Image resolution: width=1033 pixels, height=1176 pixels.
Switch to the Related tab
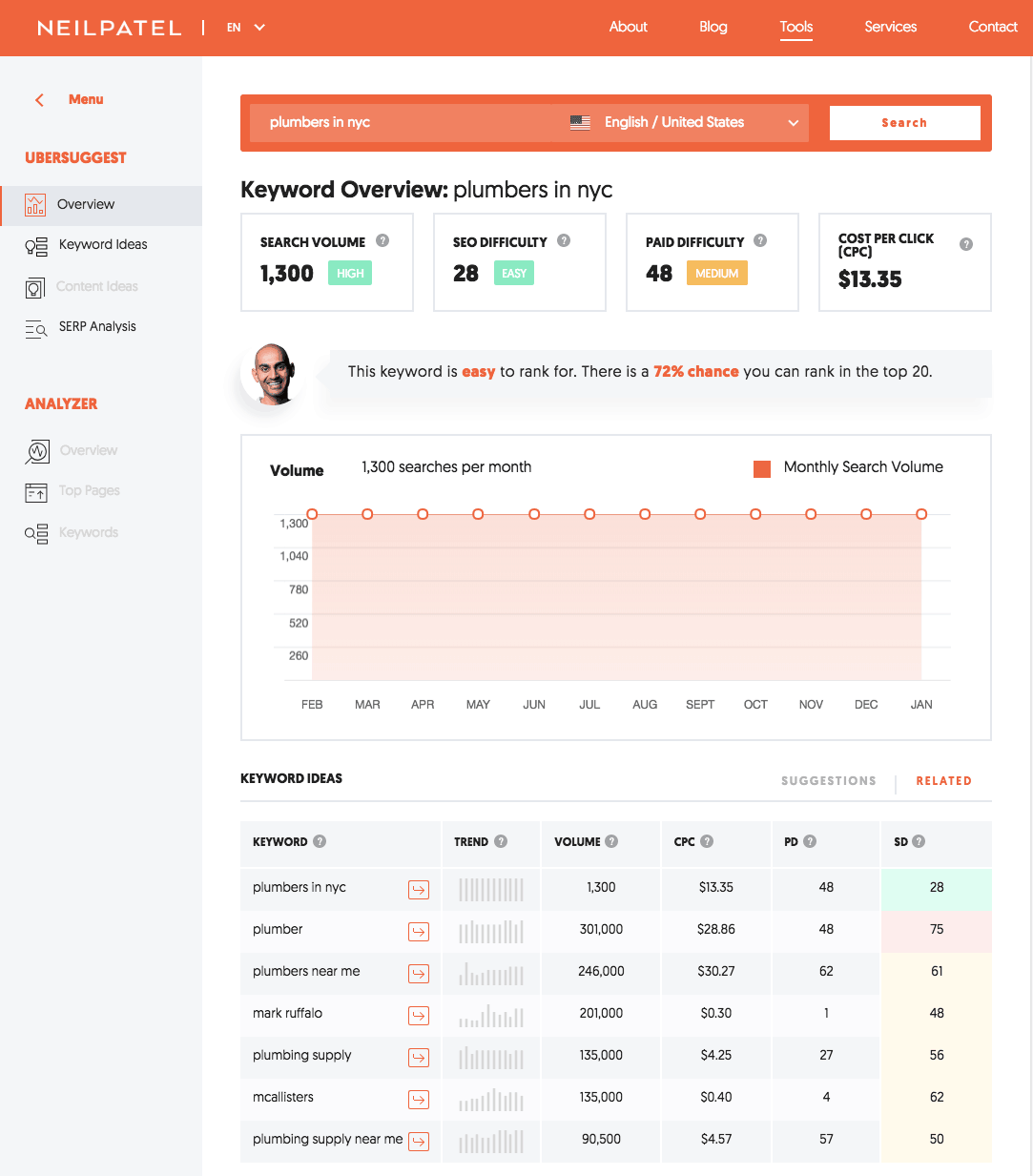[x=943, y=780]
